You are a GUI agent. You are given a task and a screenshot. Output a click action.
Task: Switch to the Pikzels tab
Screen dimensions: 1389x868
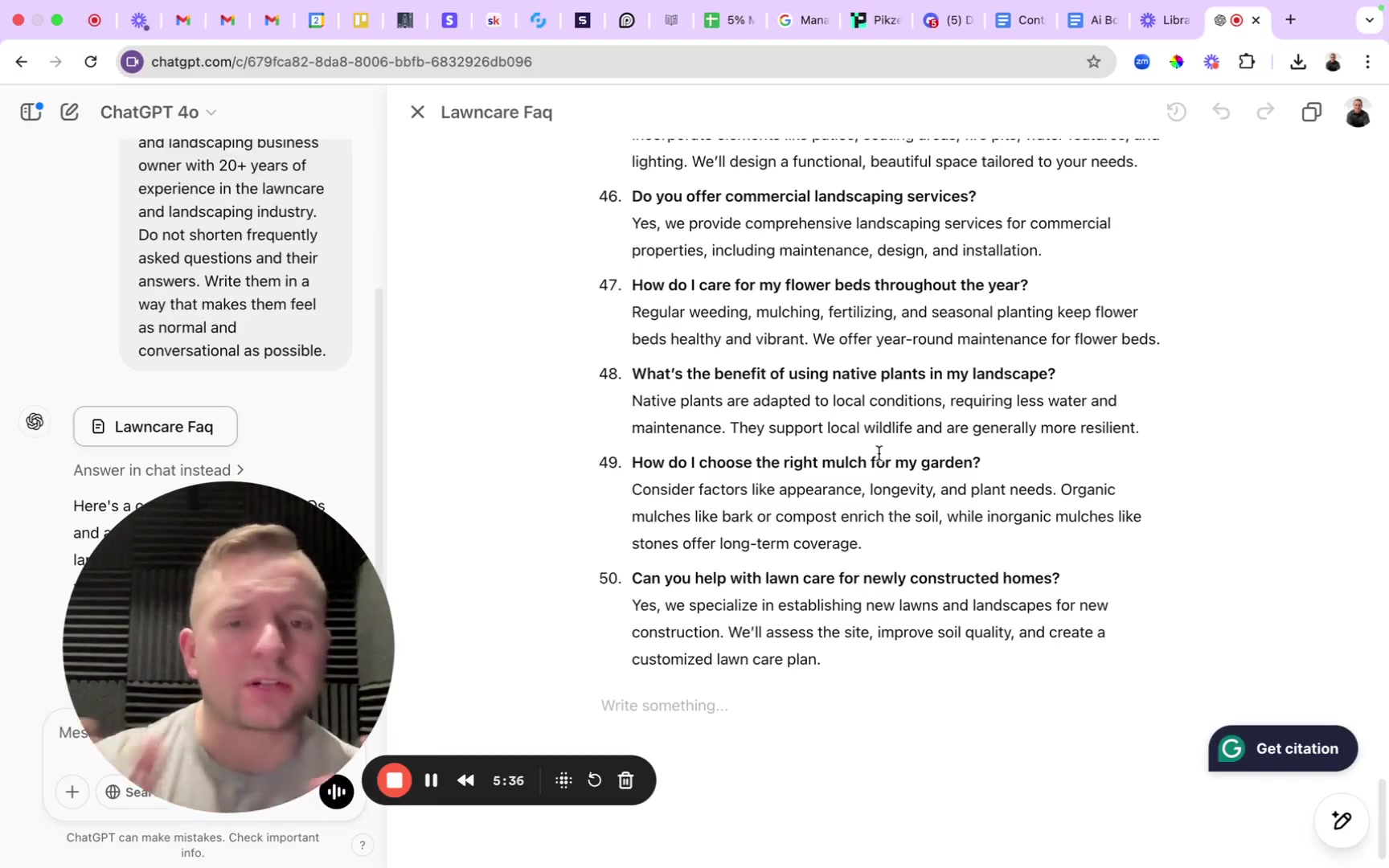pos(876,20)
